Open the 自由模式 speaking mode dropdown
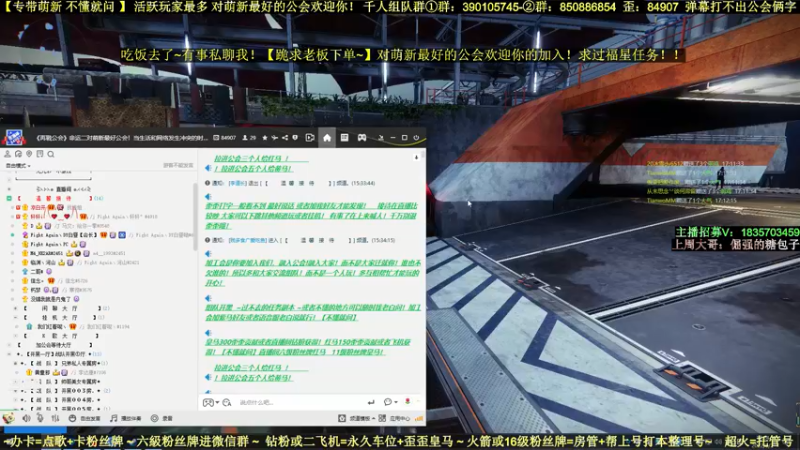 tap(18, 165)
